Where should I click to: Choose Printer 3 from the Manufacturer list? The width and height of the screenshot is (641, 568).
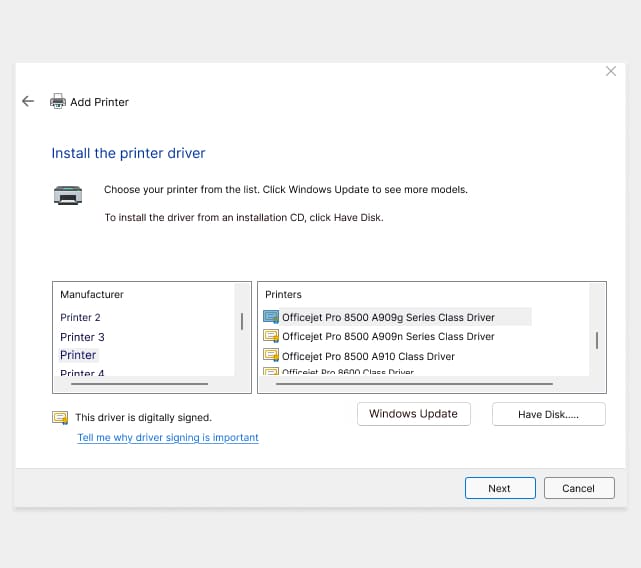click(x=82, y=337)
